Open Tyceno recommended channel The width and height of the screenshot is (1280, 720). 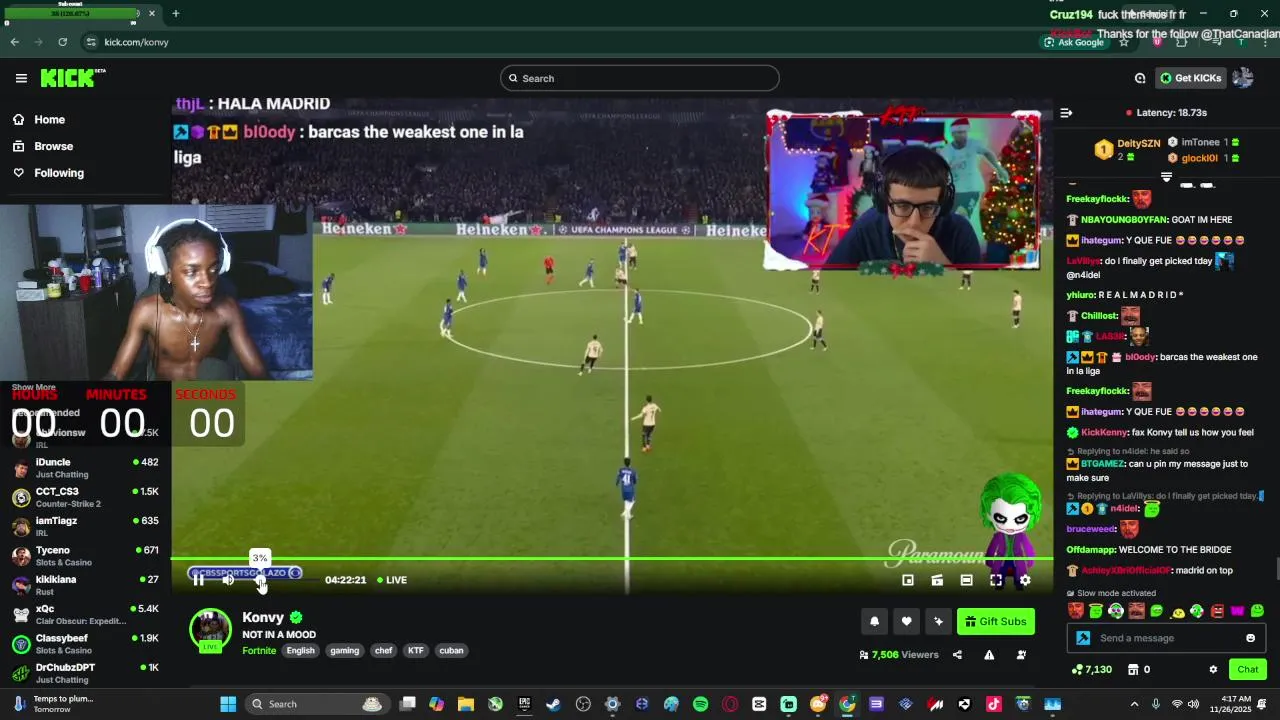[85, 556]
